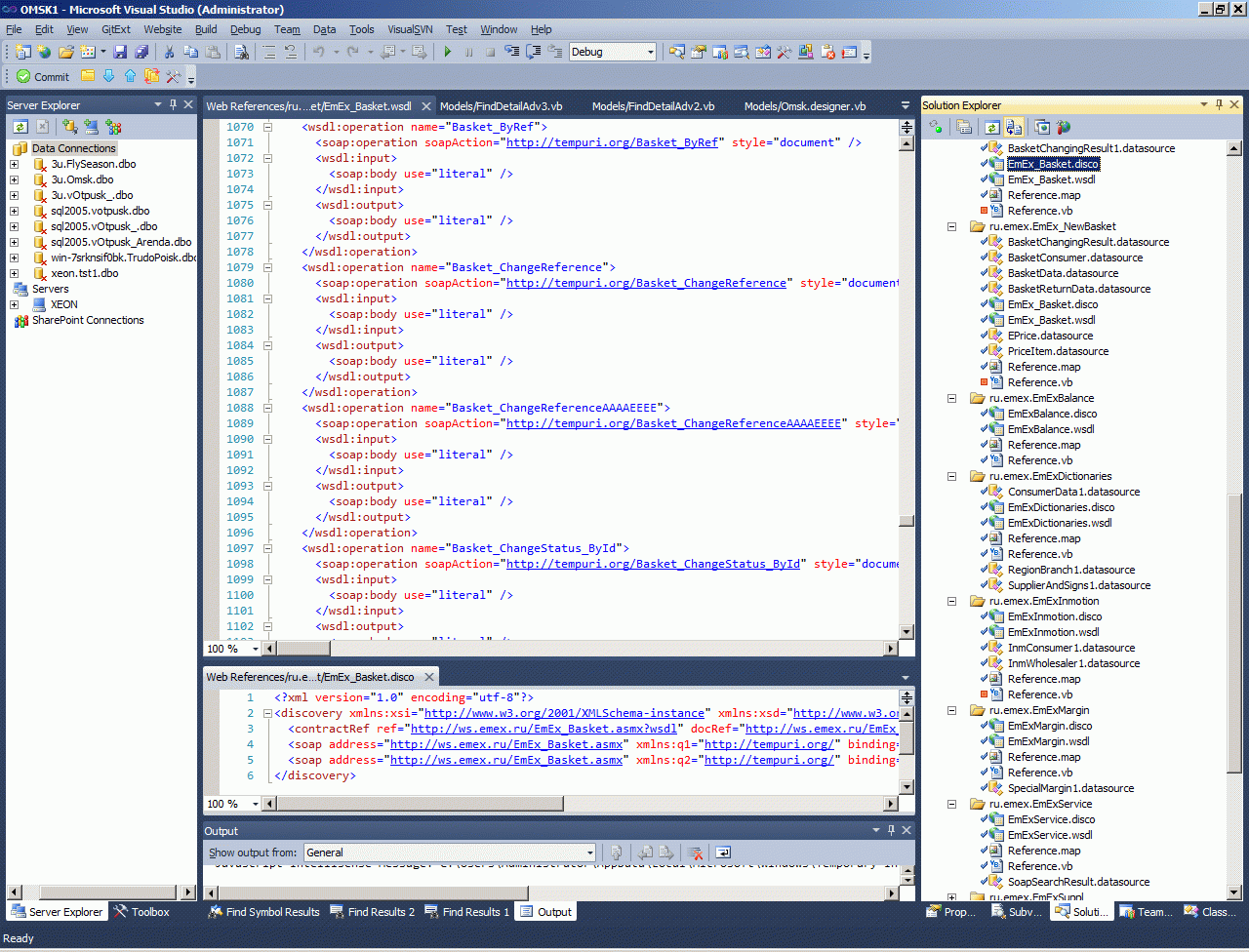Follow the tempuri.org/Basket_ByRef link

(x=612, y=142)
